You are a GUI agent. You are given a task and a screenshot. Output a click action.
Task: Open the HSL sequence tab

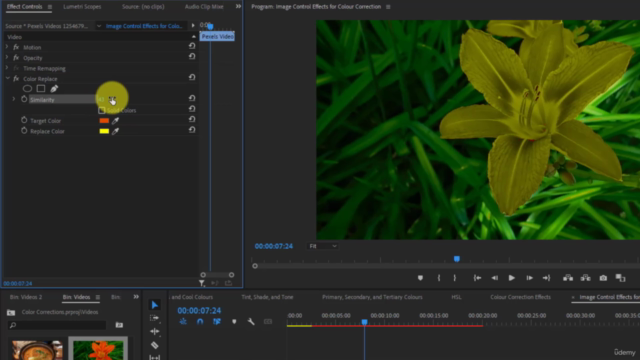(x=456, y=297)
